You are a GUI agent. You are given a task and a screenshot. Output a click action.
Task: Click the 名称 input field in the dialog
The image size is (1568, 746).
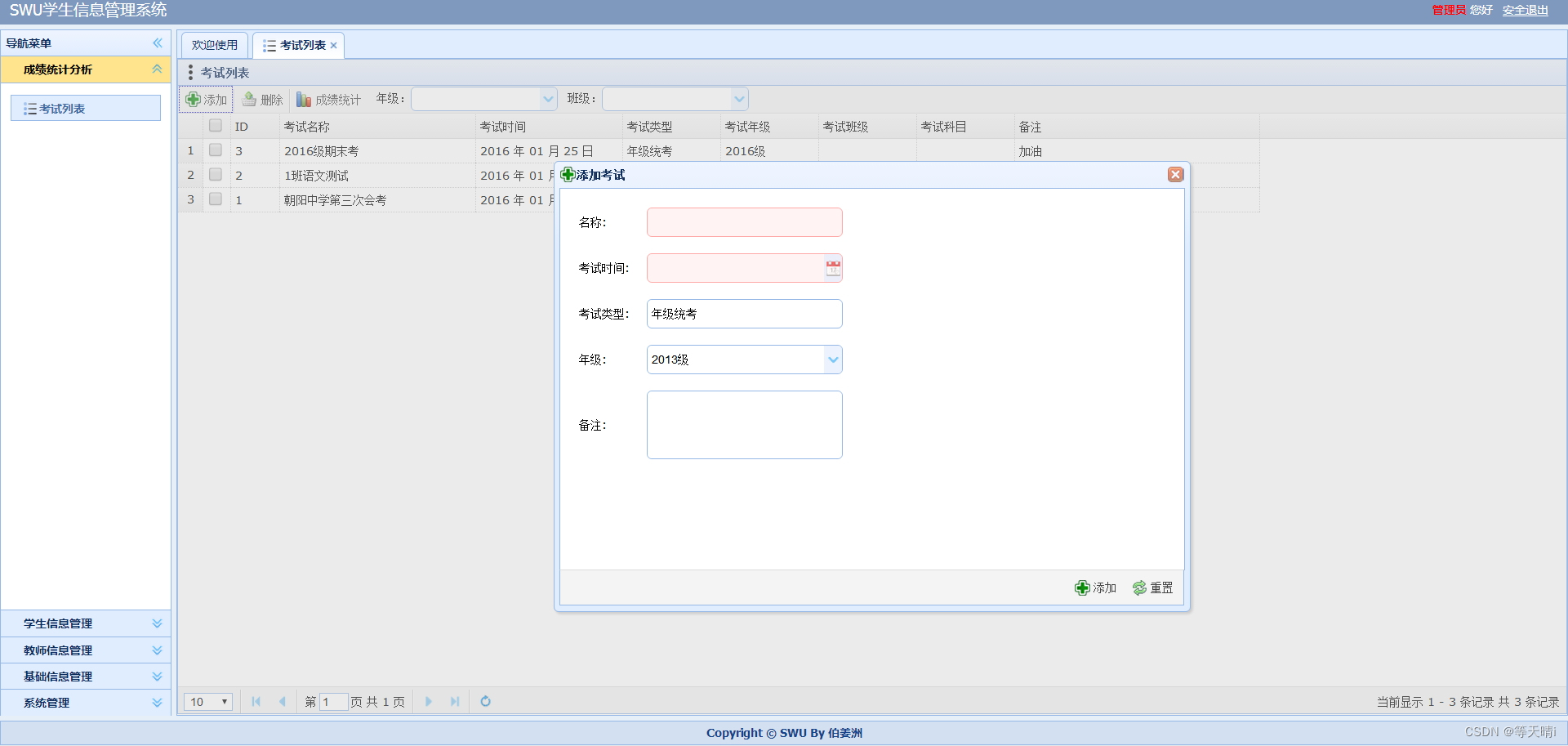pyautogui.click(x=744, y=221)
